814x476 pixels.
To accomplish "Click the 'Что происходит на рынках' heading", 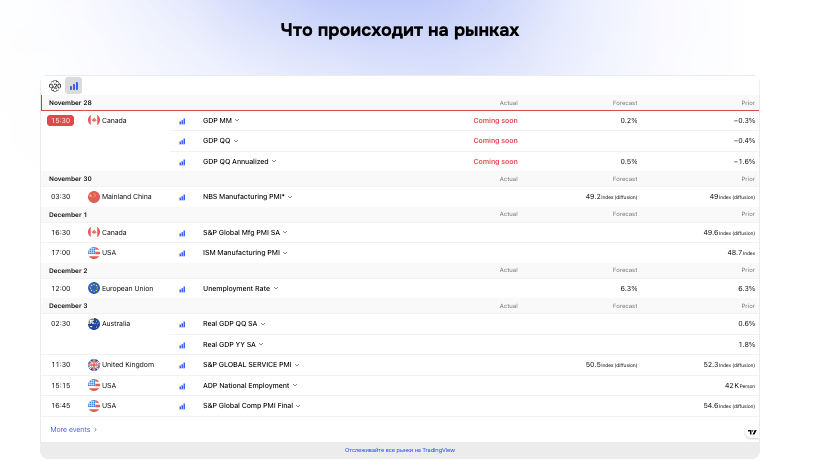I will [x=400, y=30].
